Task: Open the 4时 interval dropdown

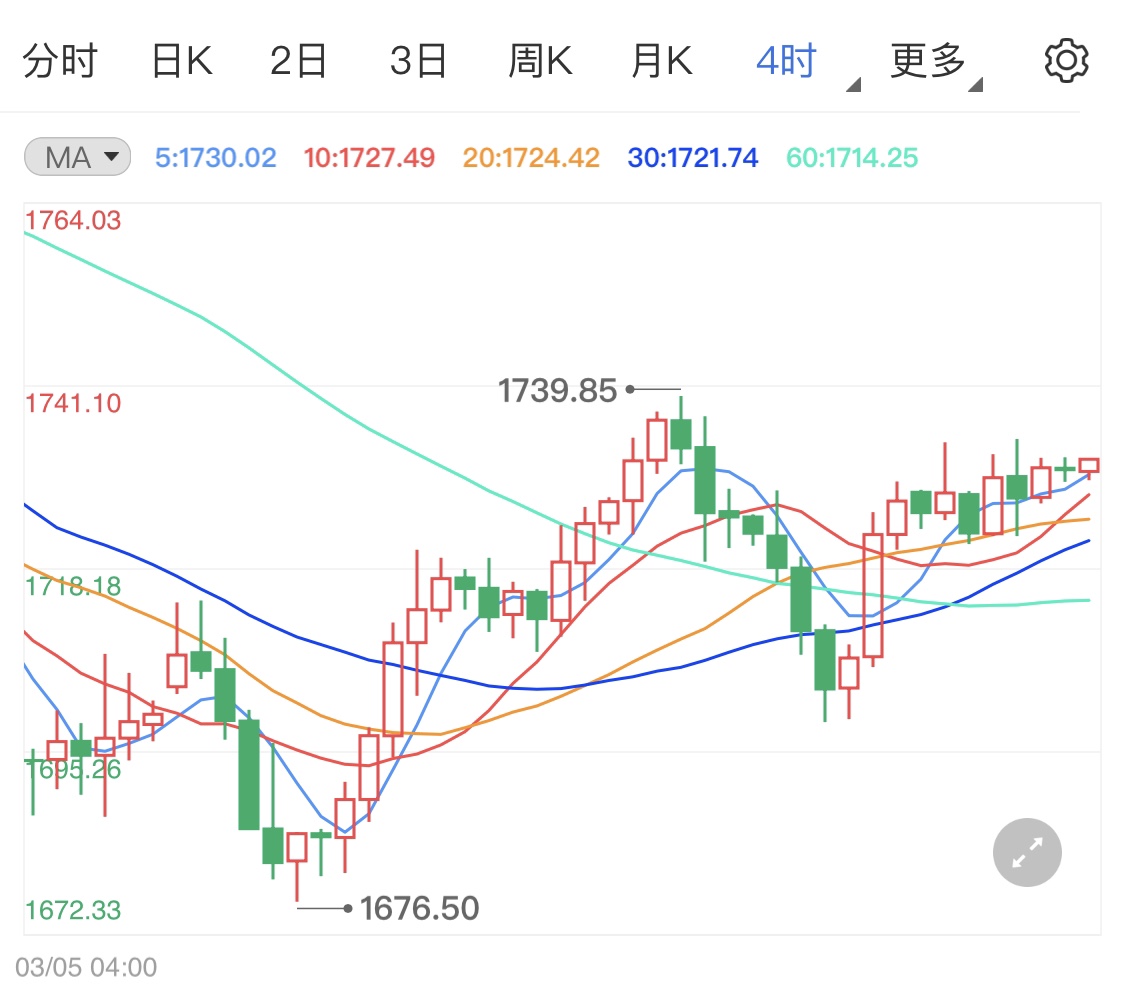Action: [x=807, y=64]
